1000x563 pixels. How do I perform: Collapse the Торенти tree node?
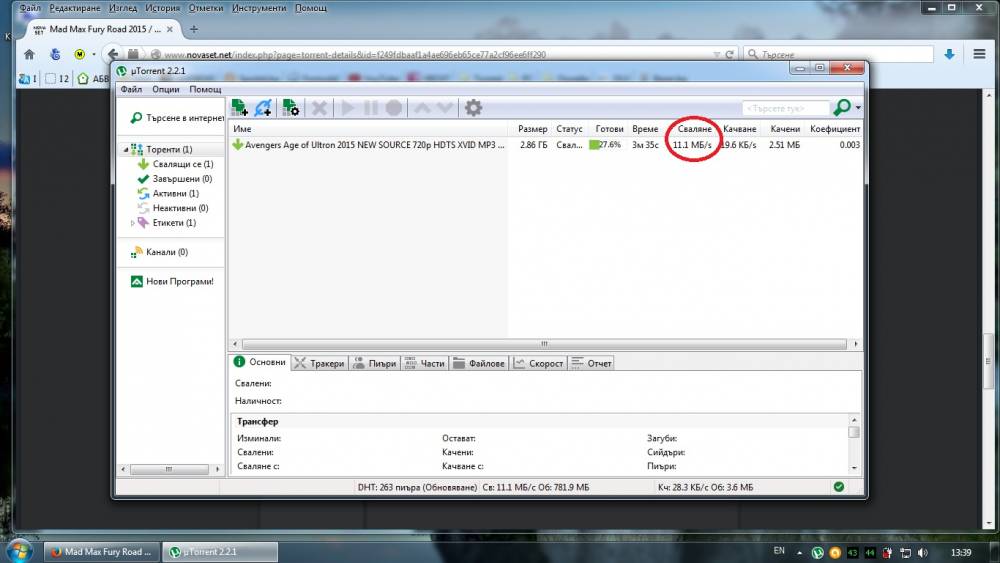pos(126,149)
